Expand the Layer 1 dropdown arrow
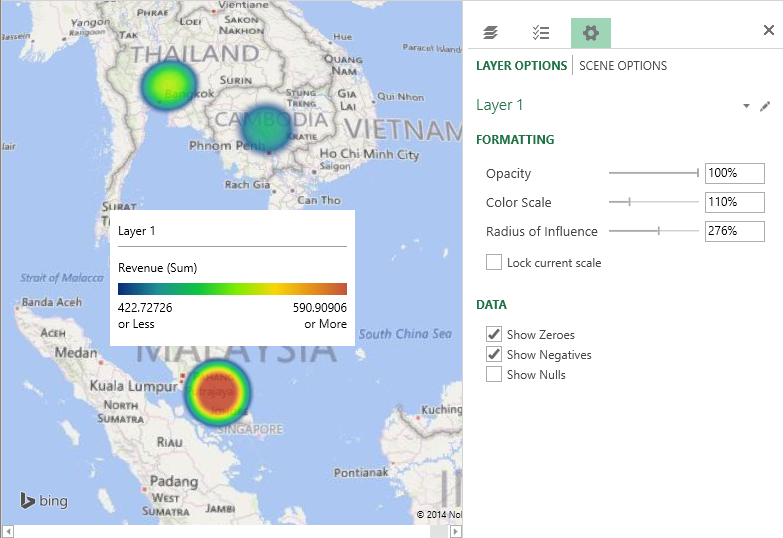This screenshot has height=538, width=783. click(746, 106)
